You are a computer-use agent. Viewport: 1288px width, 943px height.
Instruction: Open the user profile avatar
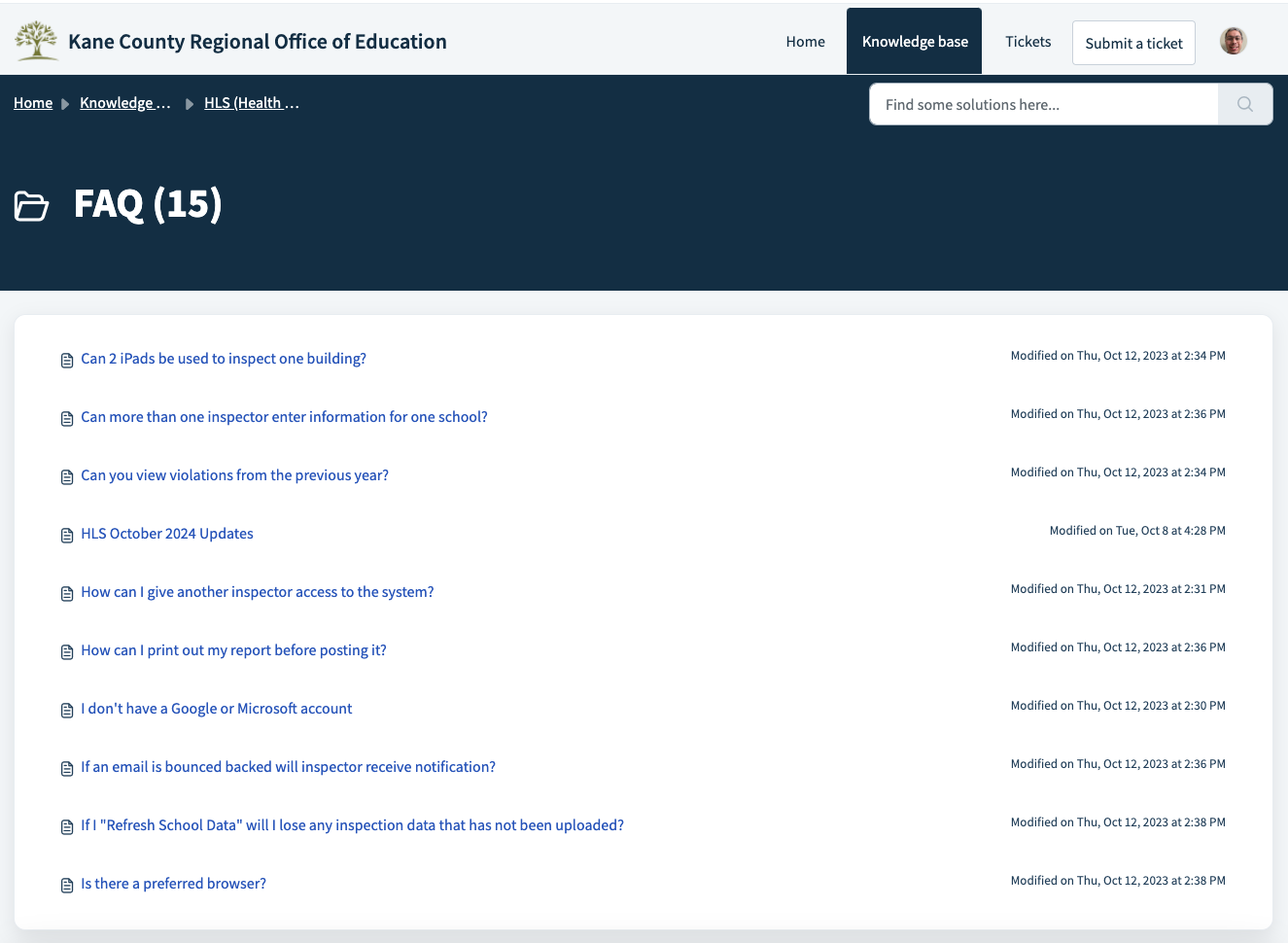[x=1234, y=41]
